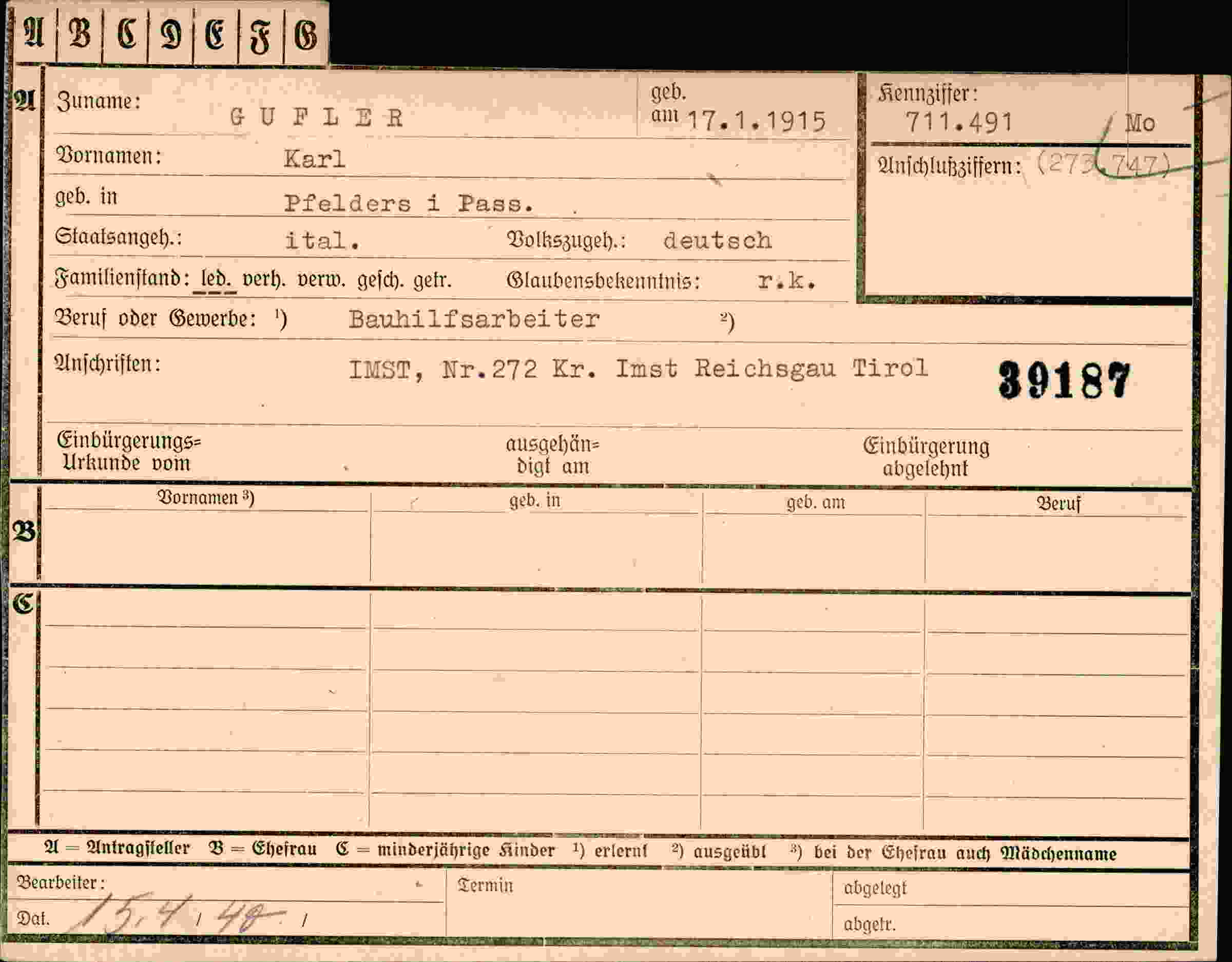Click the abgelegt label
1232x962 pixels.
(875, 888)
